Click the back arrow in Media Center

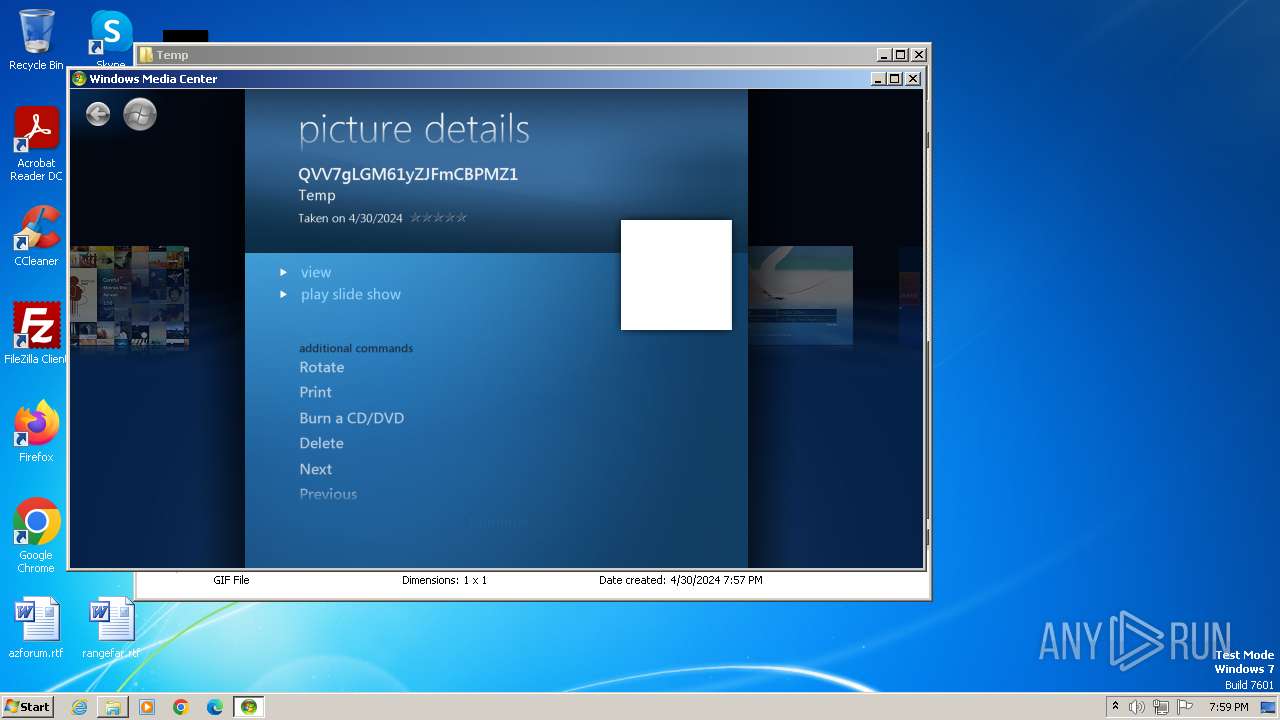(98, 114)
